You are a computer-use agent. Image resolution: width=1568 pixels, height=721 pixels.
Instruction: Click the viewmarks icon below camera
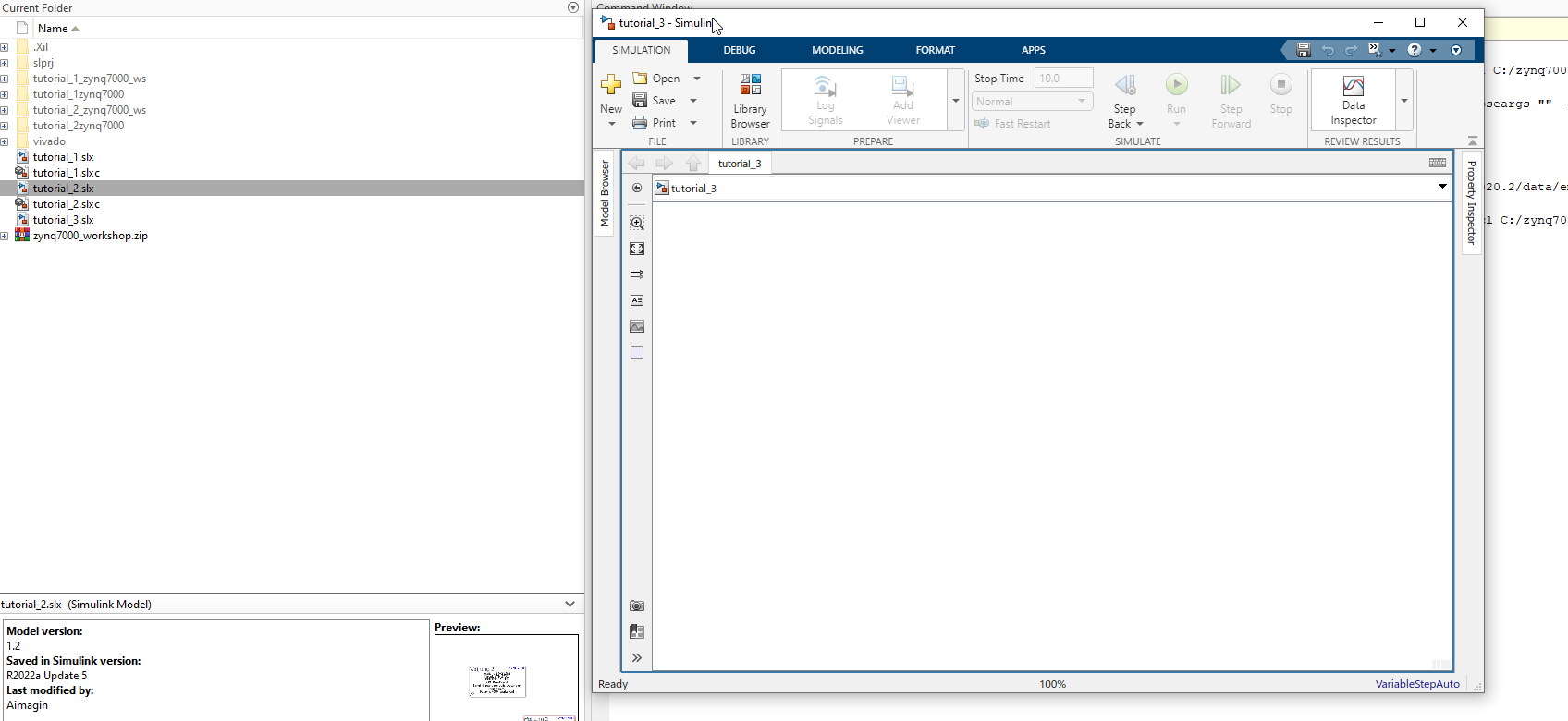637,631
